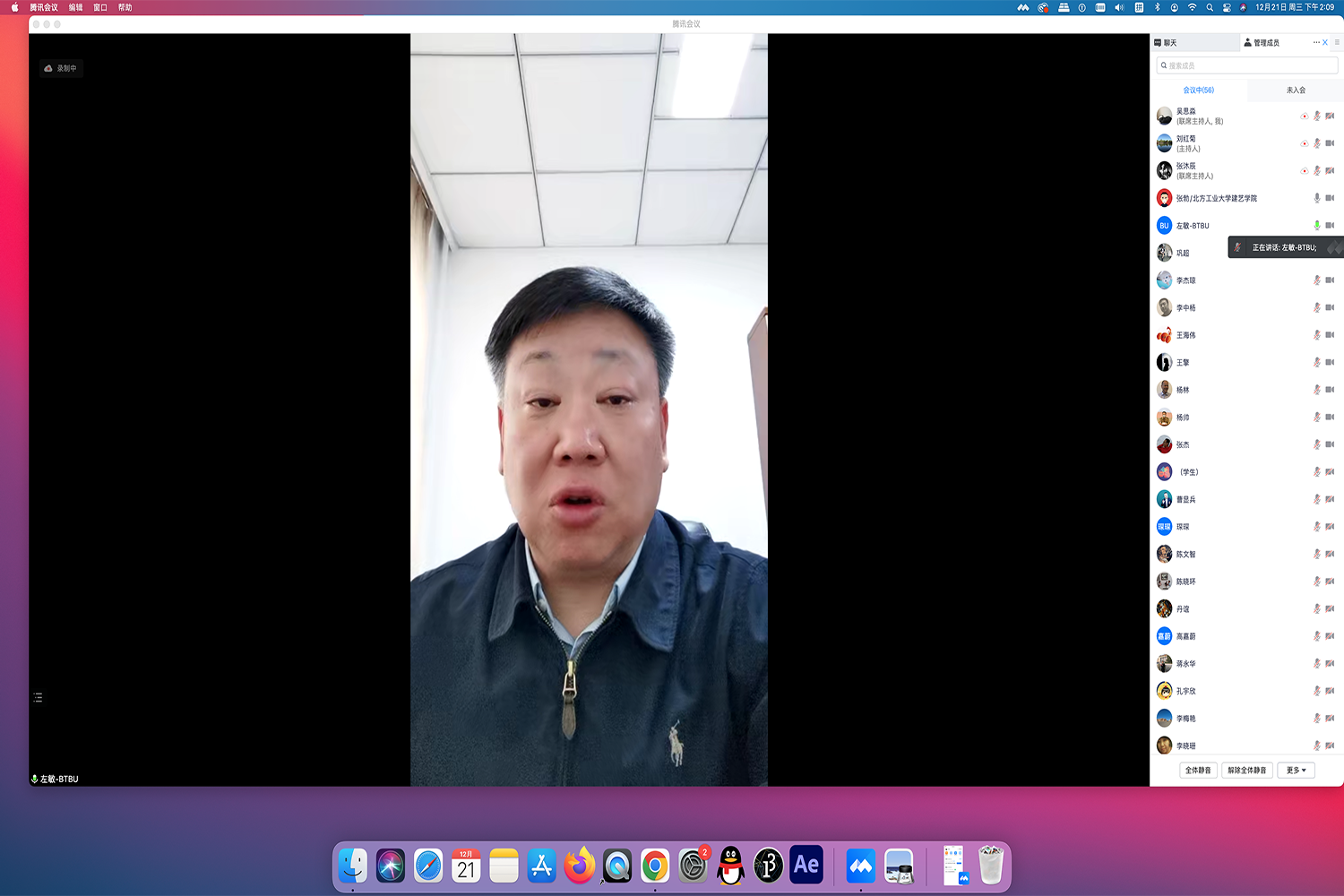Click 张勃's avatar in the member list
Image resolution: width=1344 pixels, height=896 pixels.
point(1164,198)
